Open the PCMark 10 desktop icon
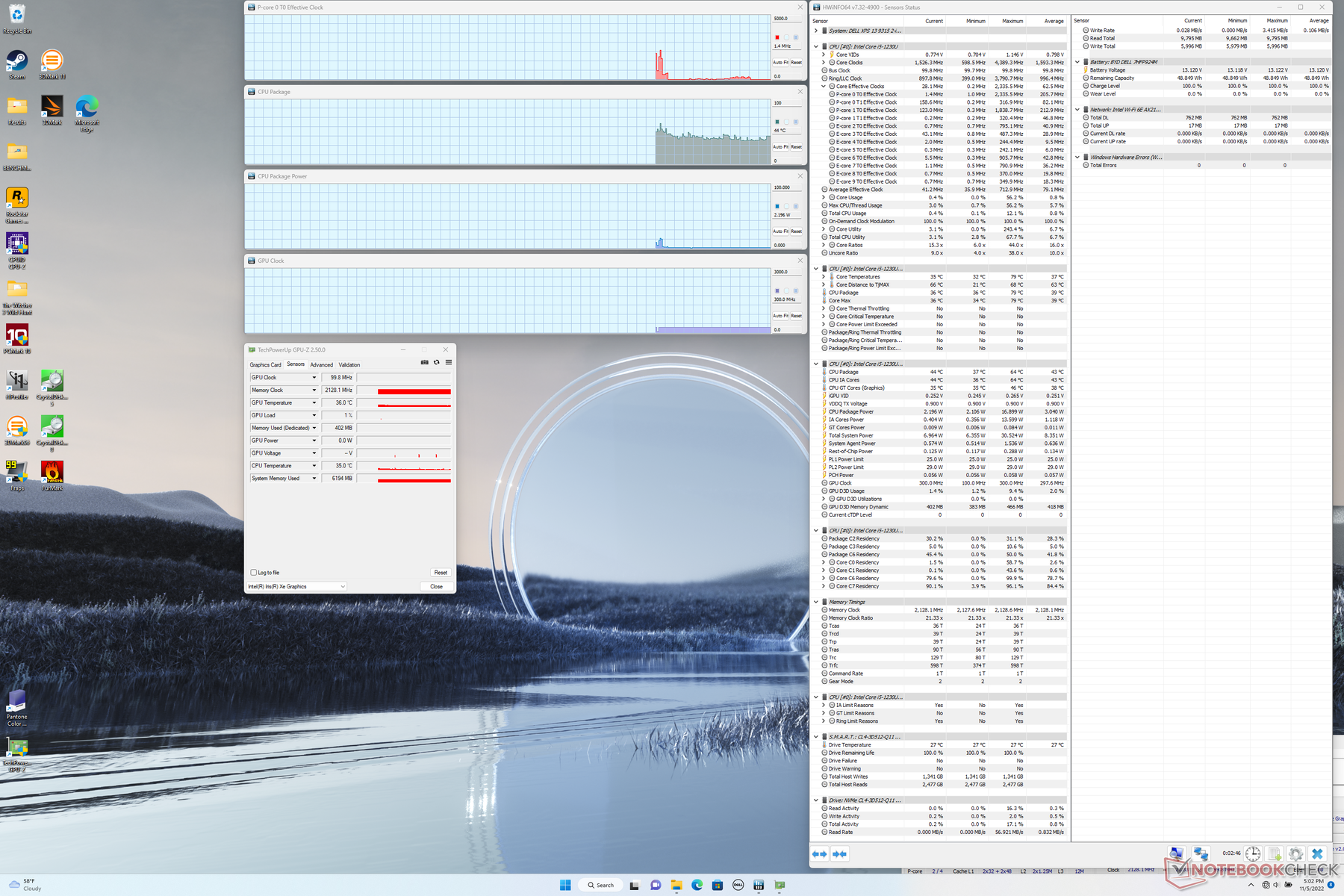Viewport: 1344px width, 896px height. coord(17,339)
